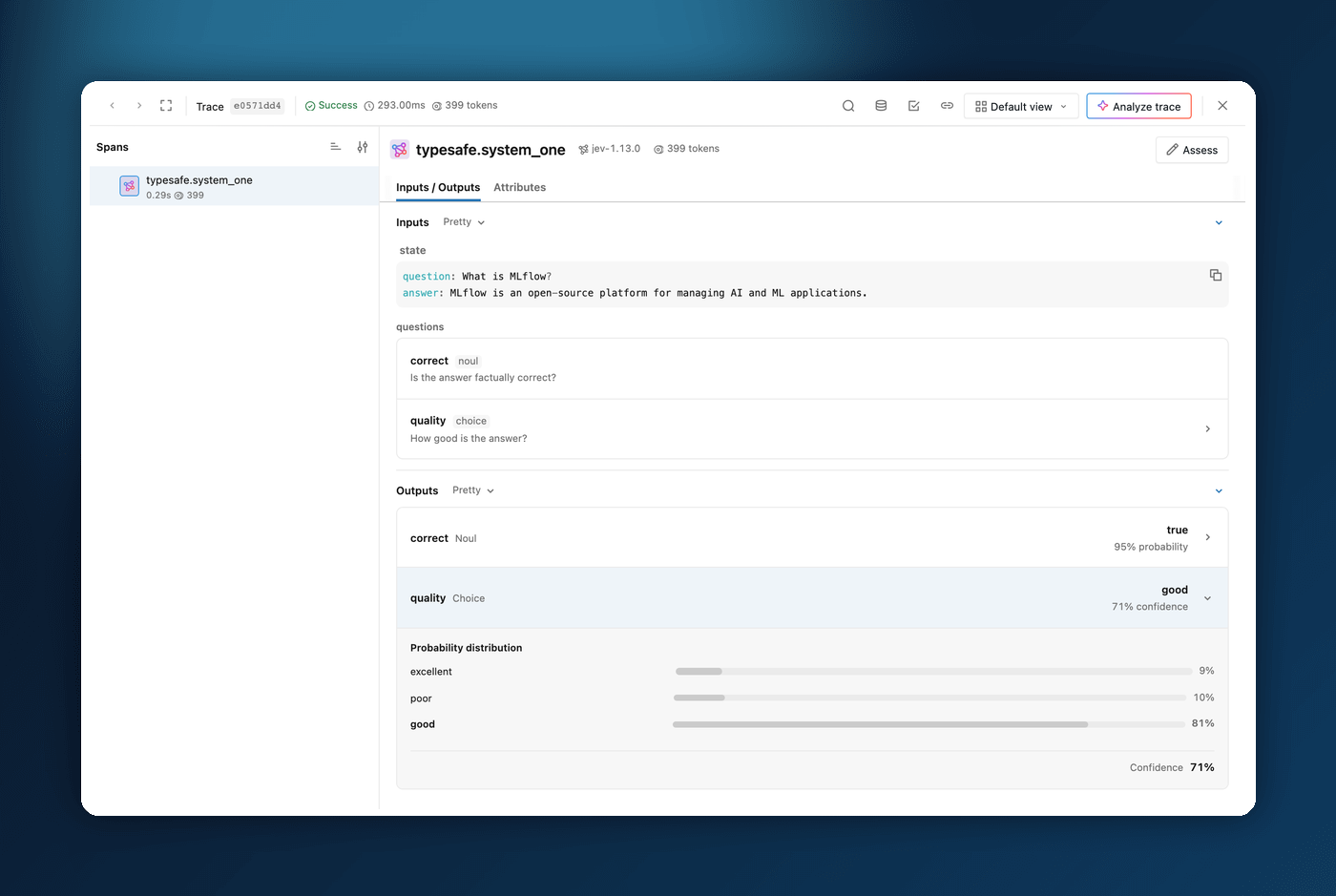Open the Default view dropdown
The image size is (1336, 896).
coord(1021,106)
